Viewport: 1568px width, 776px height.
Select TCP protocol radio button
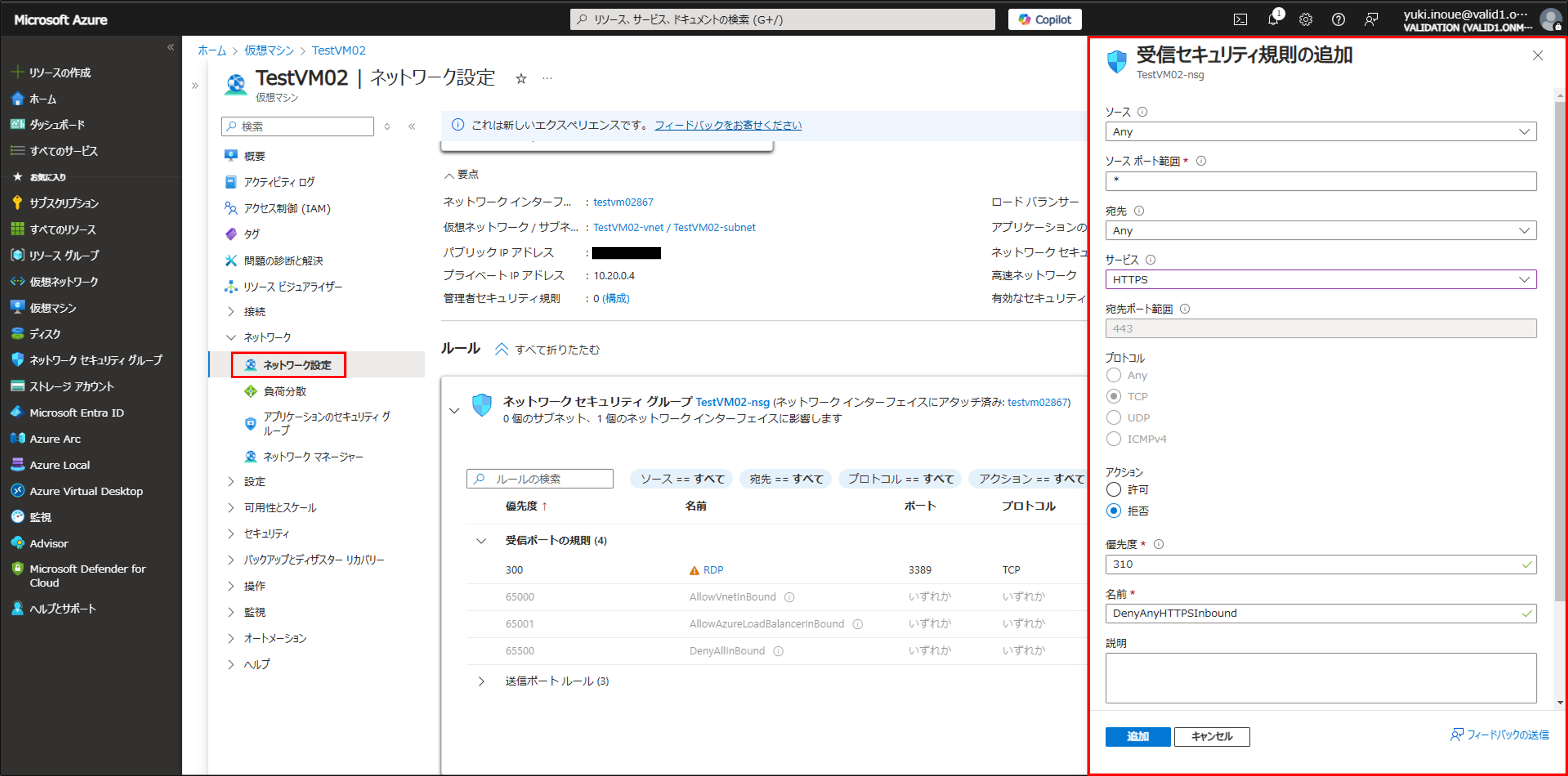pos(1113,396)
